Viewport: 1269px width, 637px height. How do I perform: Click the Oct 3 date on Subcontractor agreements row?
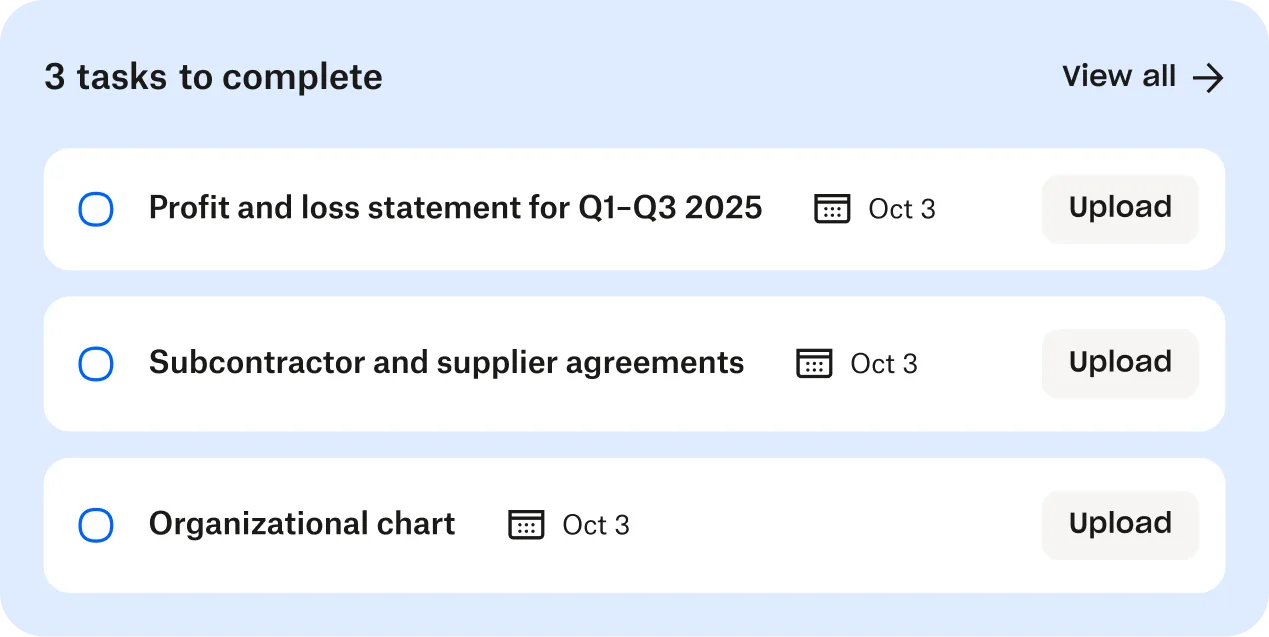pyautogui.click(x=884, y=363)
